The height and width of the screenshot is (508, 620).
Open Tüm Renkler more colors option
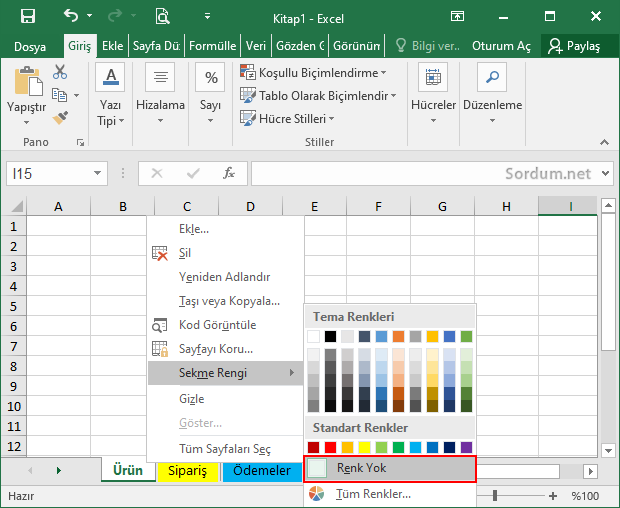click(390, 494)
